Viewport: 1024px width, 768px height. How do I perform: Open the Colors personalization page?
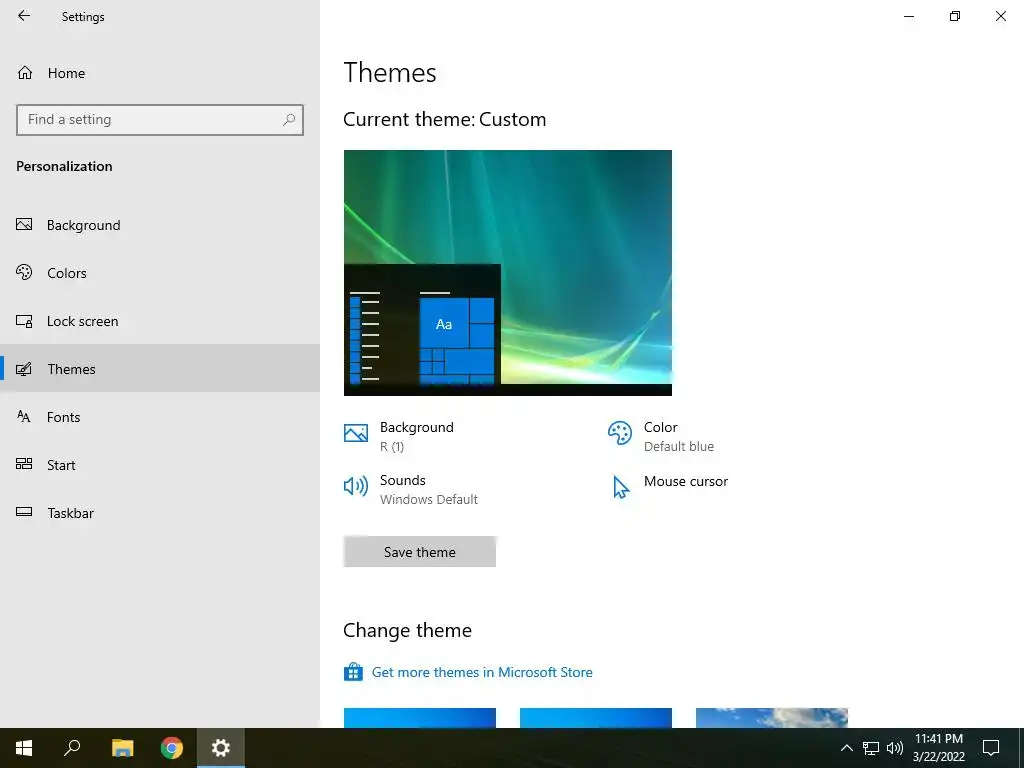click(160, 273)
